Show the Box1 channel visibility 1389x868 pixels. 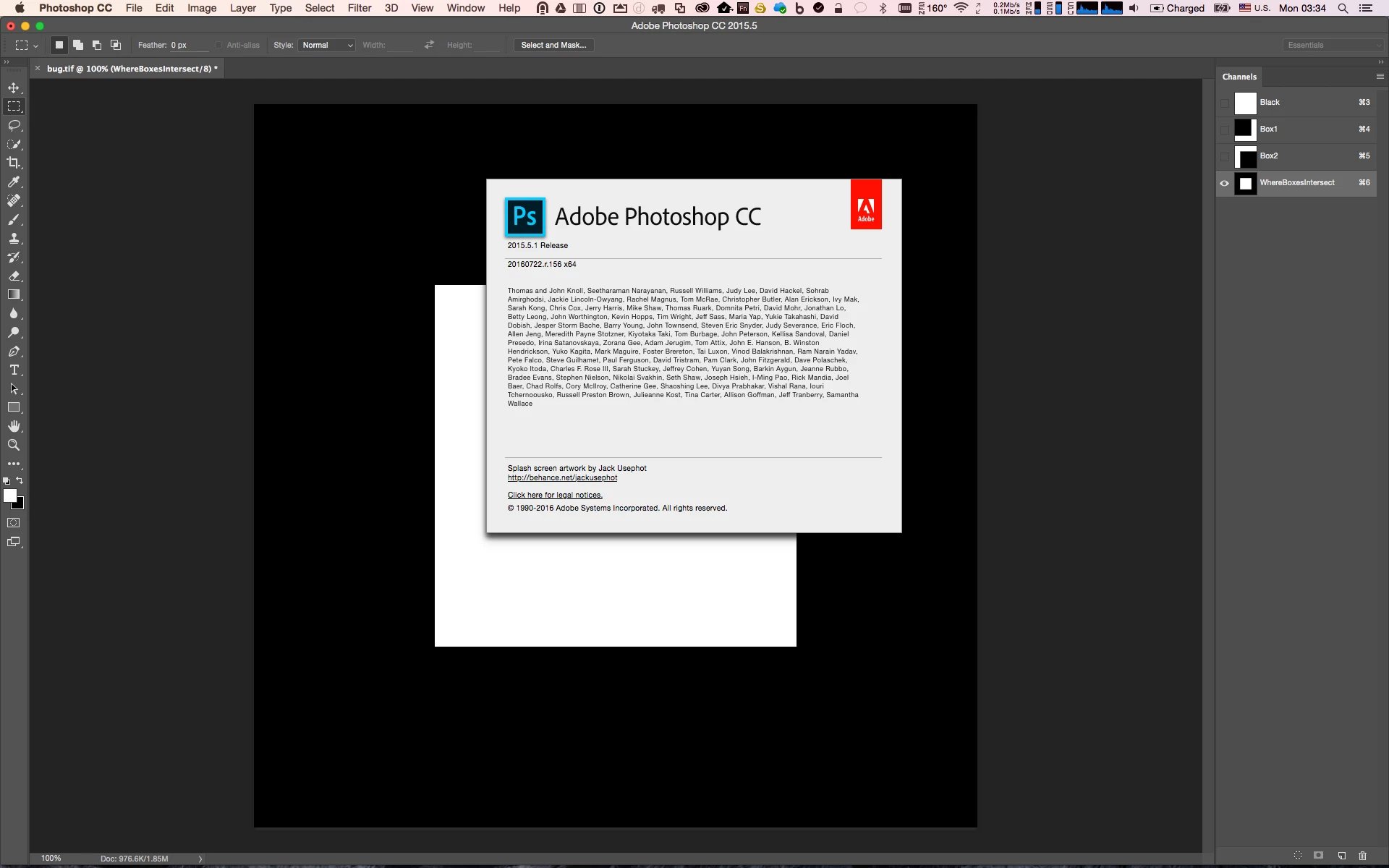(x=1224, y=129)
